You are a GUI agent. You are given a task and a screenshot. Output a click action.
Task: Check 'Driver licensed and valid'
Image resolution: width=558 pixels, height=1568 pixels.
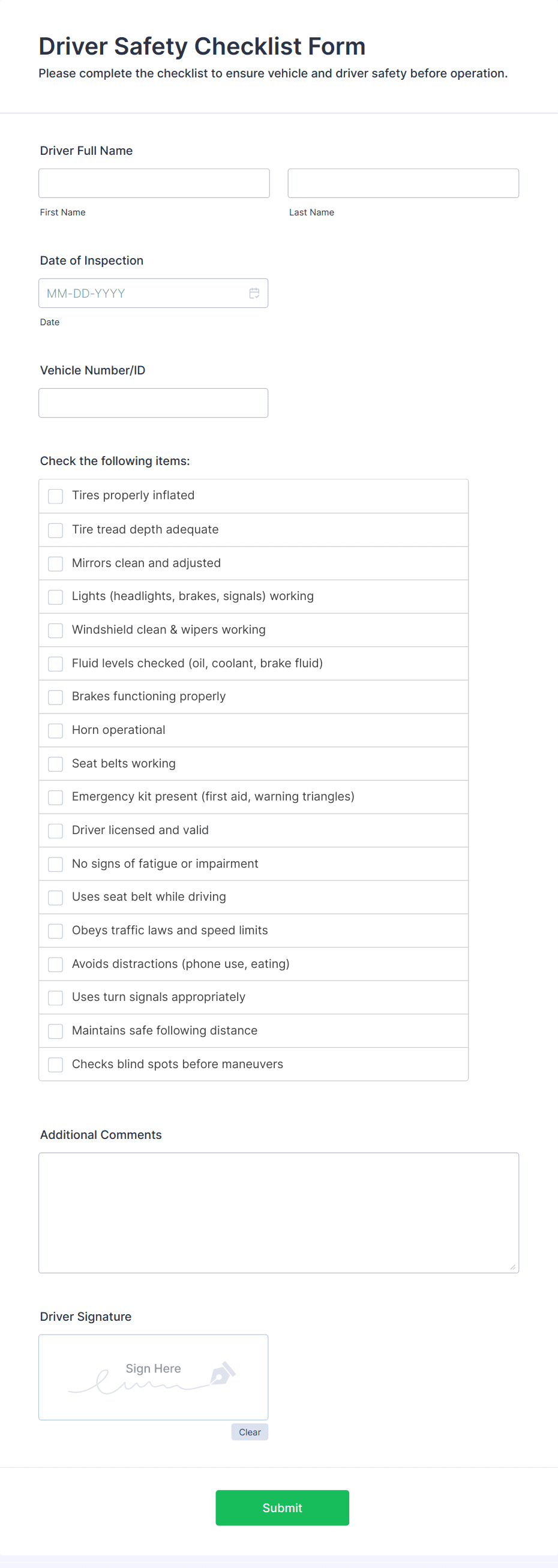[55, 831]
